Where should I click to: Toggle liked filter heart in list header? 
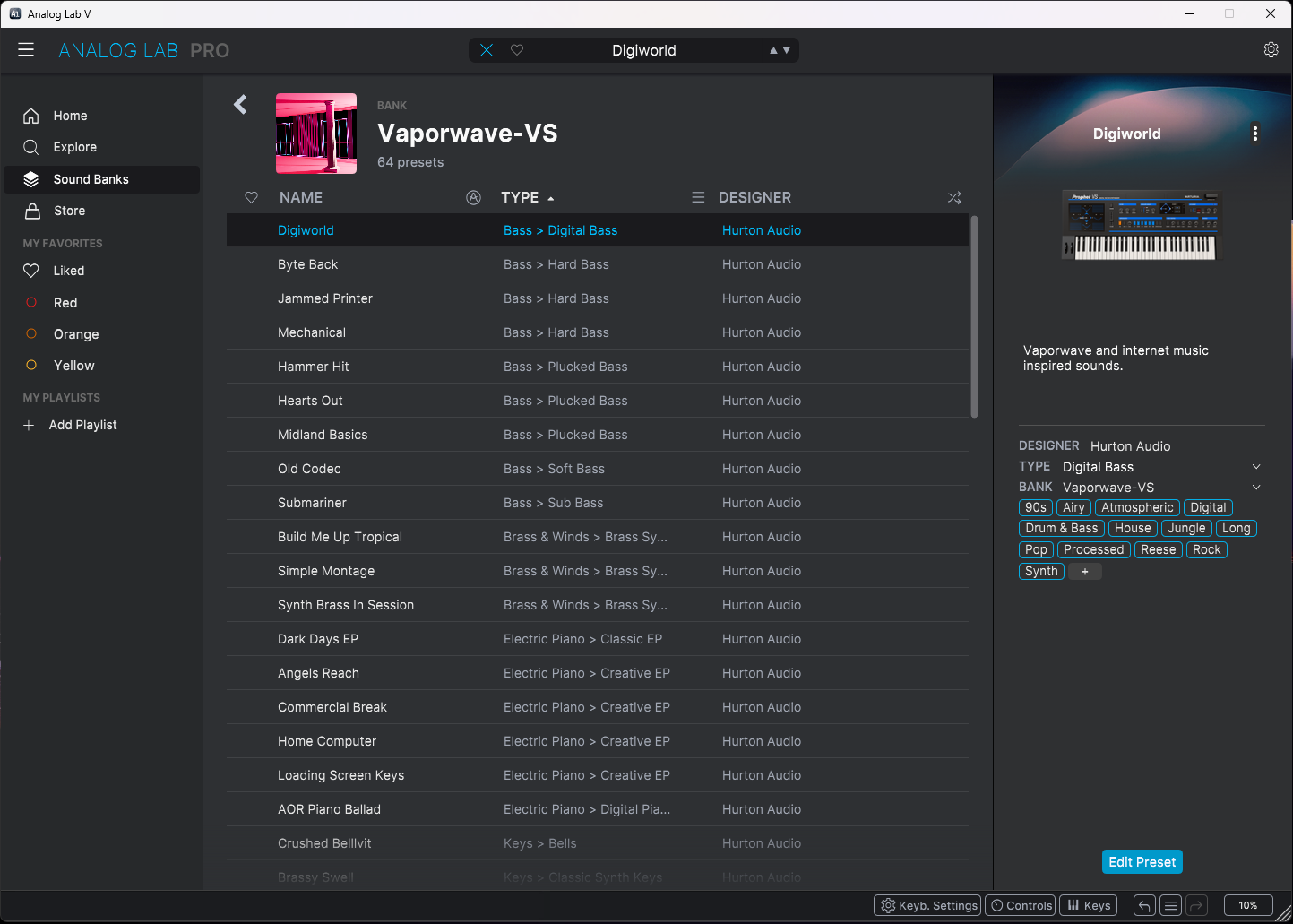coord(252,197)
